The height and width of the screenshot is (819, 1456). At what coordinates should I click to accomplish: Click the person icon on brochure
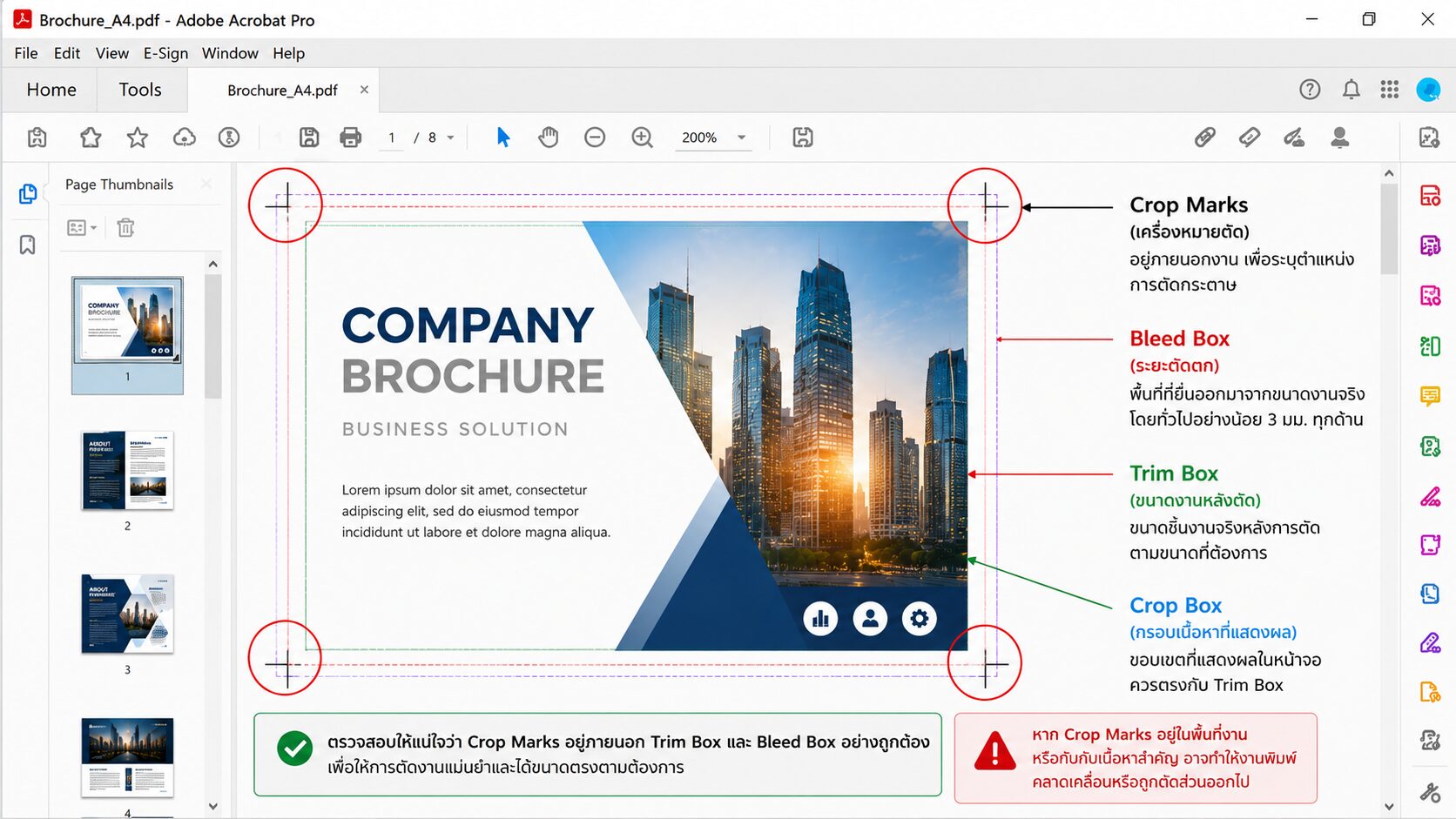tap(870, 618)
